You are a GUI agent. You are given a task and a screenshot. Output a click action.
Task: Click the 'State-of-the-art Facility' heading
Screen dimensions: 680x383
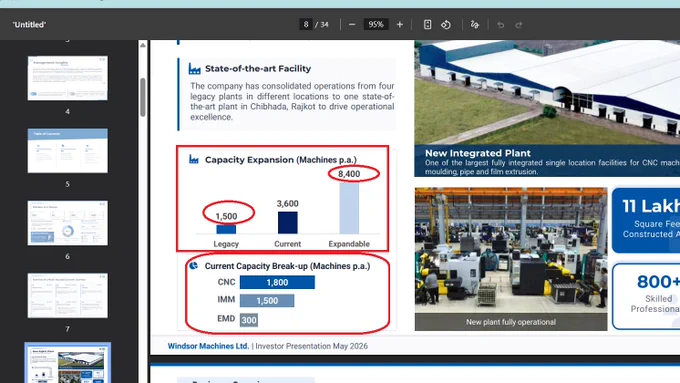click(258, 69)
